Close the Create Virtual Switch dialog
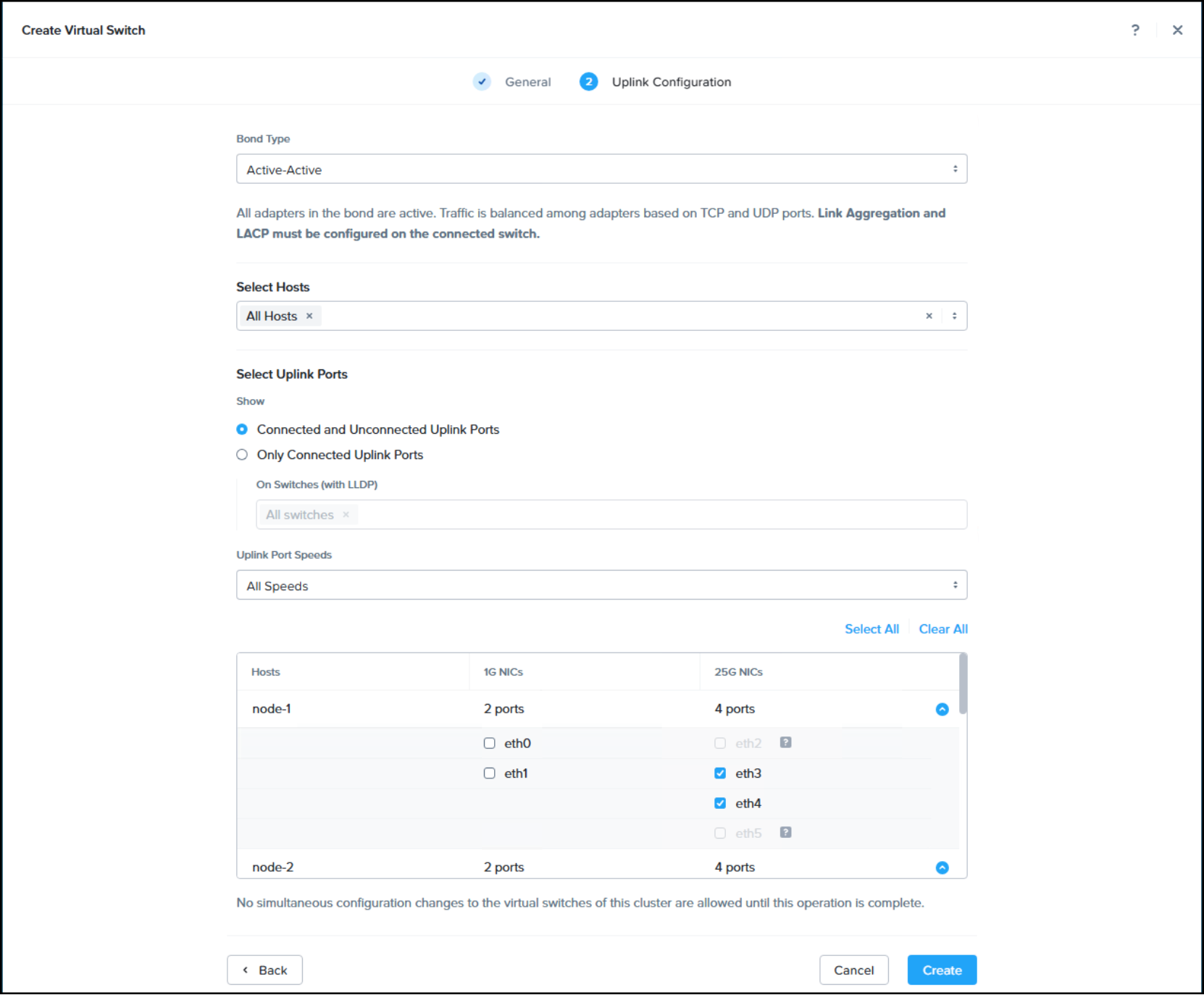The width and height of the screenshot is (1204, 995). 1177,30
